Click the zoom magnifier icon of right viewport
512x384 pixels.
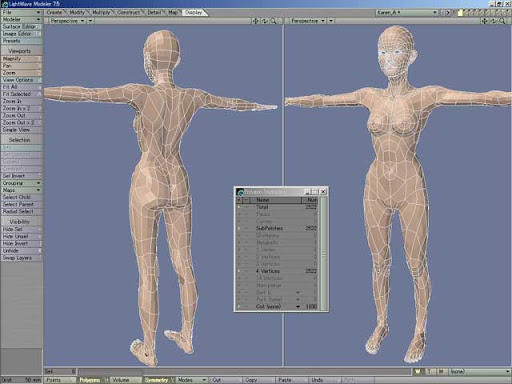[502, 21]
